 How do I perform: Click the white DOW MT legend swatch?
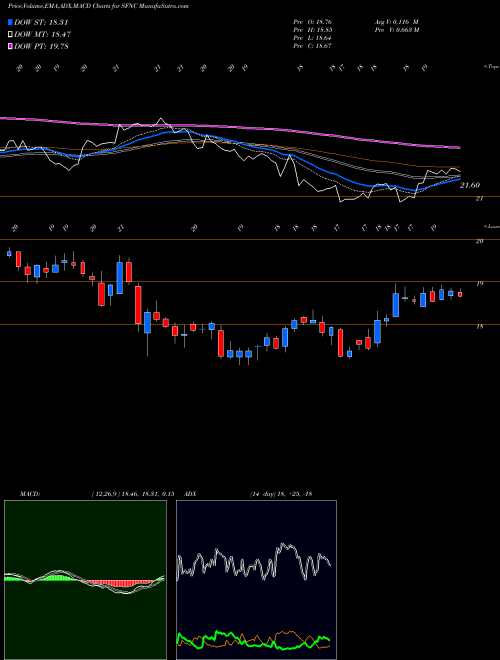tap(10, 35)
